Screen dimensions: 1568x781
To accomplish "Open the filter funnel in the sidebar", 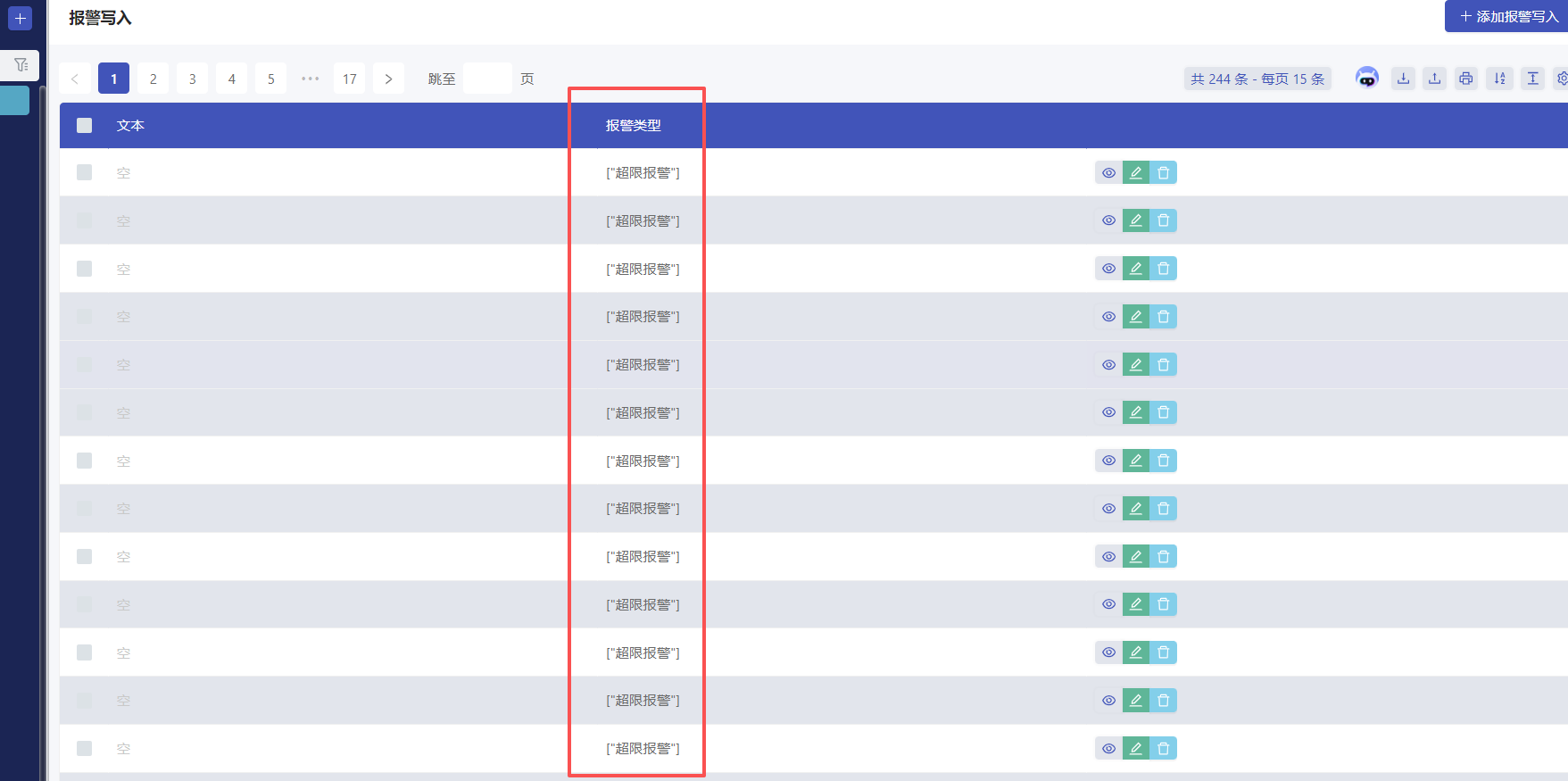I will tap(21, 65).
